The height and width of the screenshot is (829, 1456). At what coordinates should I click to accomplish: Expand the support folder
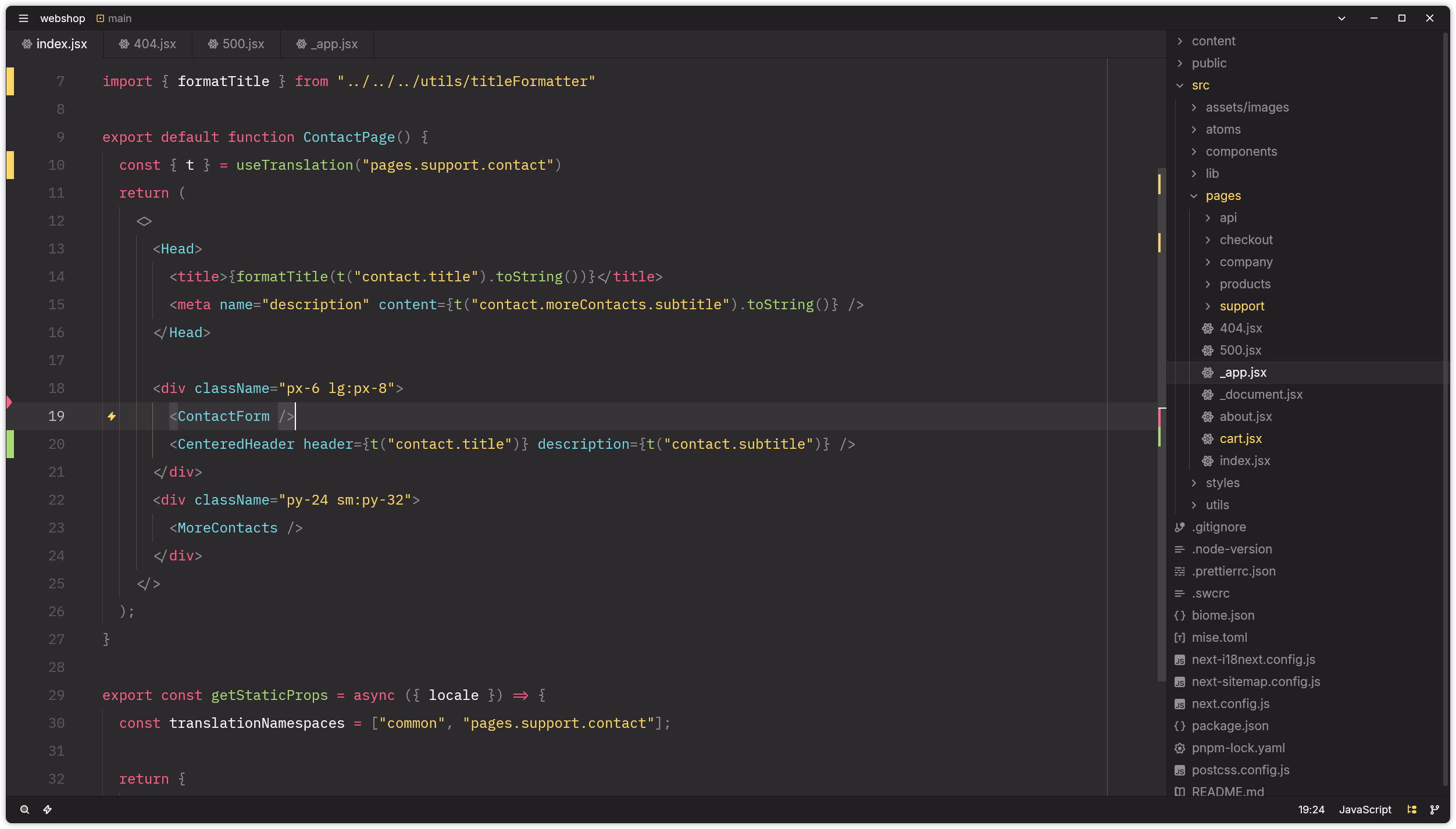[x=1208, y=306]
